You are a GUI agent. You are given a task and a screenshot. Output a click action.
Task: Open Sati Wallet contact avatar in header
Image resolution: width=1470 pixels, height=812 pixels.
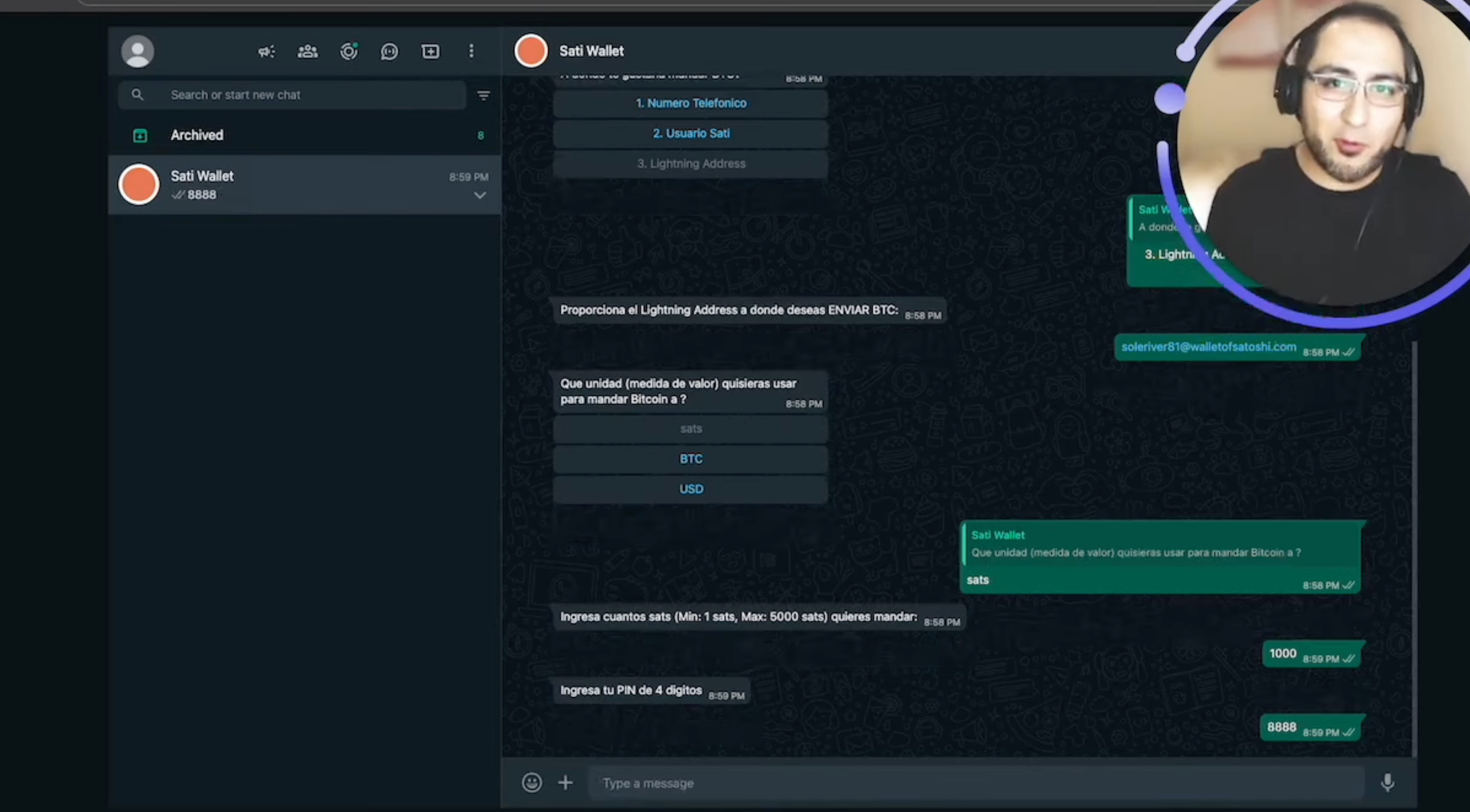pos(531,51)
